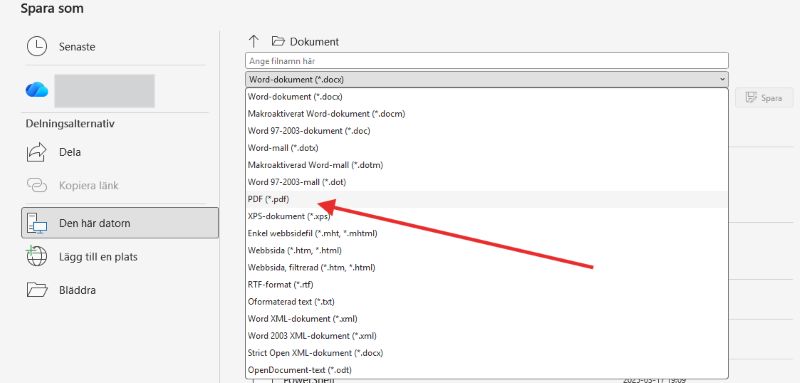Focus the Ange filnamn här field
This screenshot has height=383, width=800.
[x=487, y=61]
